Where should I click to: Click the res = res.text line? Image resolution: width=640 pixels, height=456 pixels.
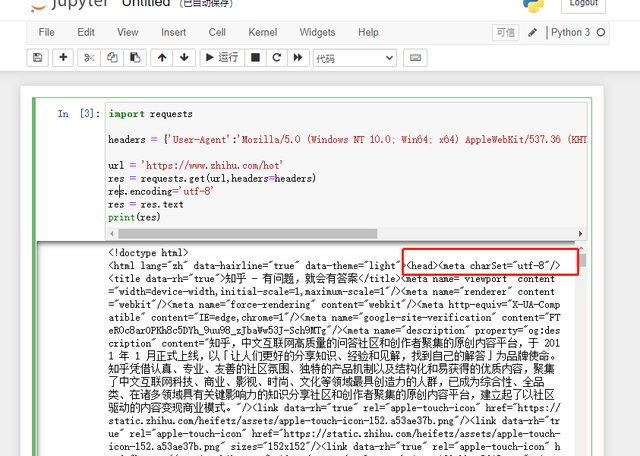[146, 204]
